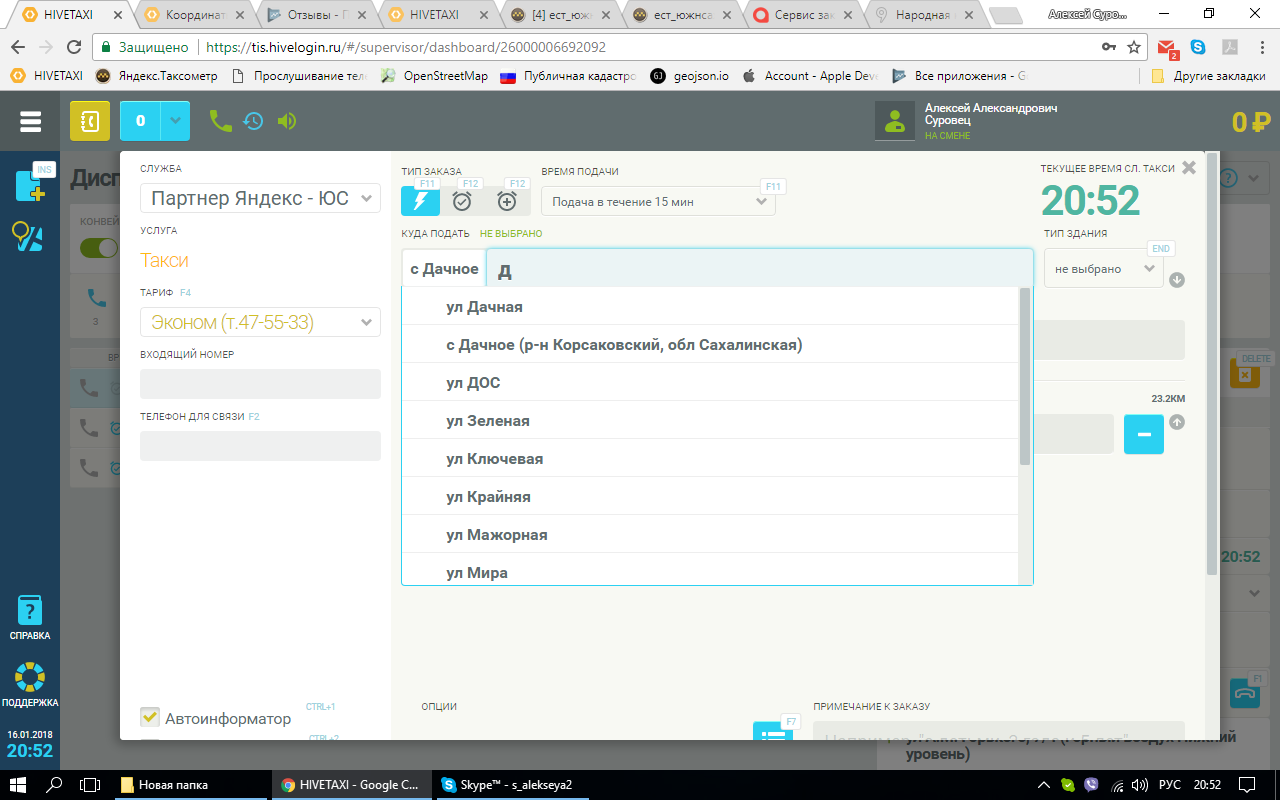The image size is (1280, 800).
Task: Bookmark this page with the star icon
Action: pyautogui.click(x=1134, y=47)
